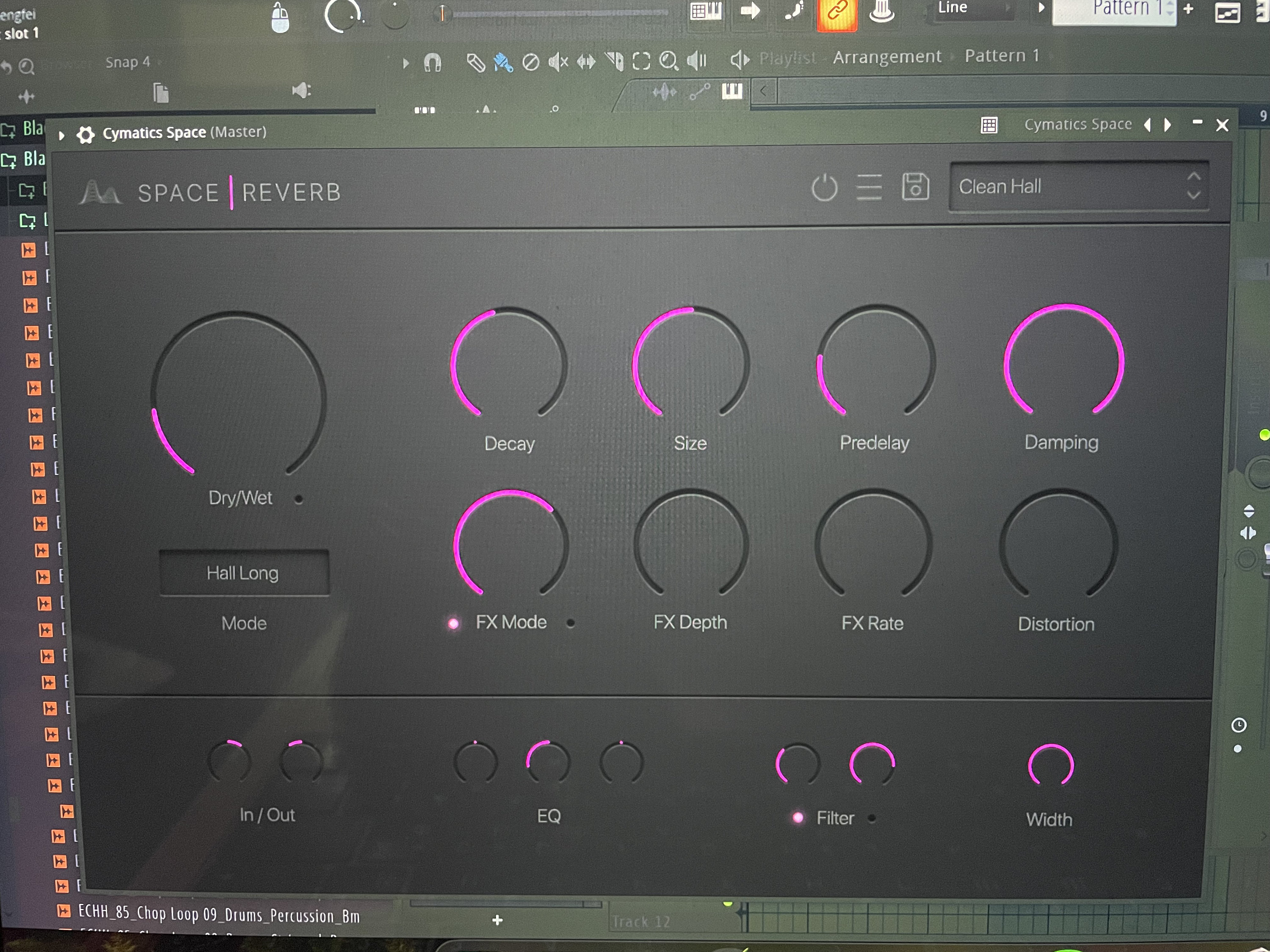Select the Slice tool
Image resolution: width=1270 pixels, height=952 pixels.
pos(616,59)
